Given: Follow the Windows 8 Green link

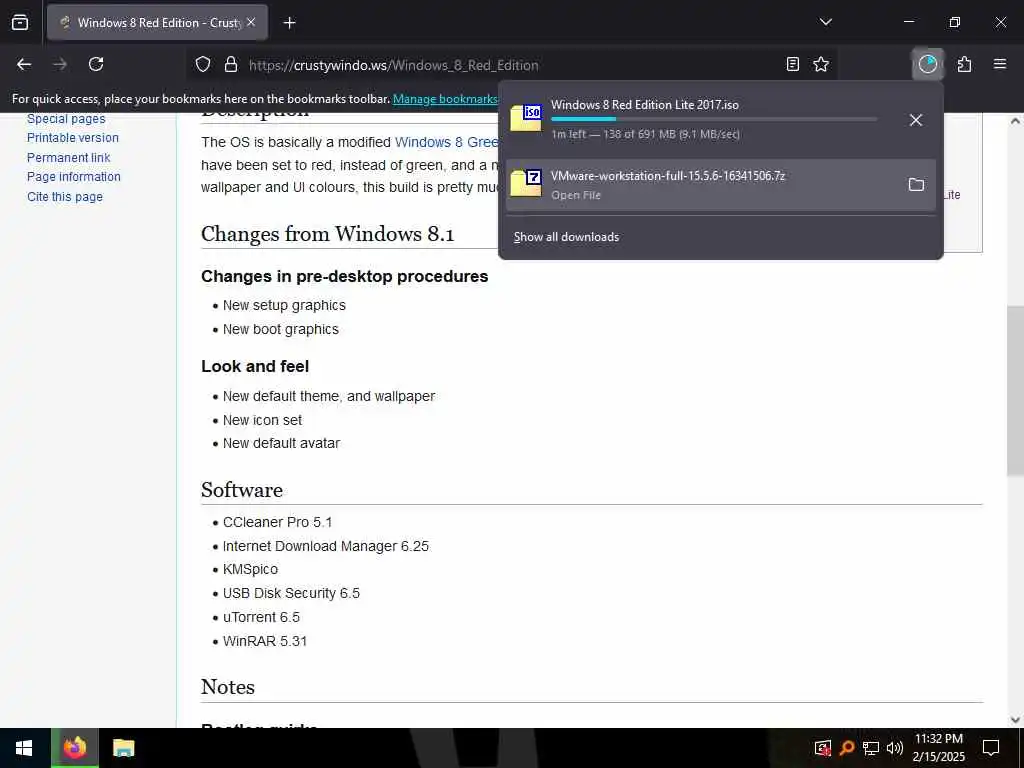Looking at the screenshot, I should [447, 142].
